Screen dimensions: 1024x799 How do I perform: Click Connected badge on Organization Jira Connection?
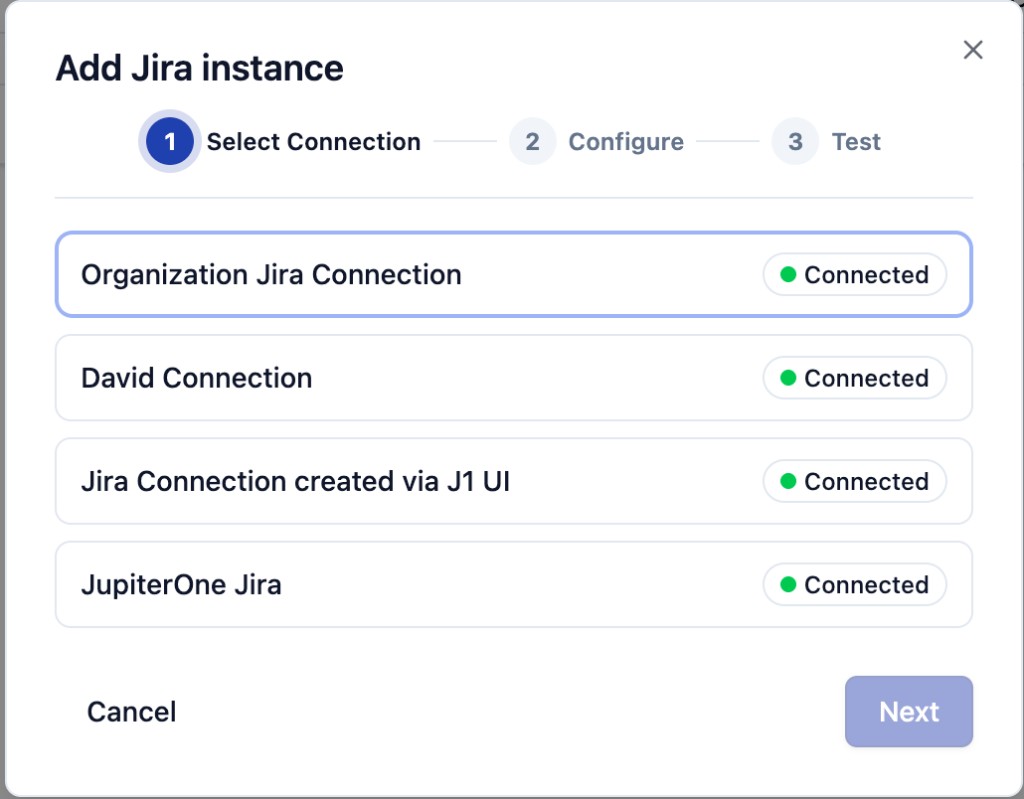click(854, 274)
